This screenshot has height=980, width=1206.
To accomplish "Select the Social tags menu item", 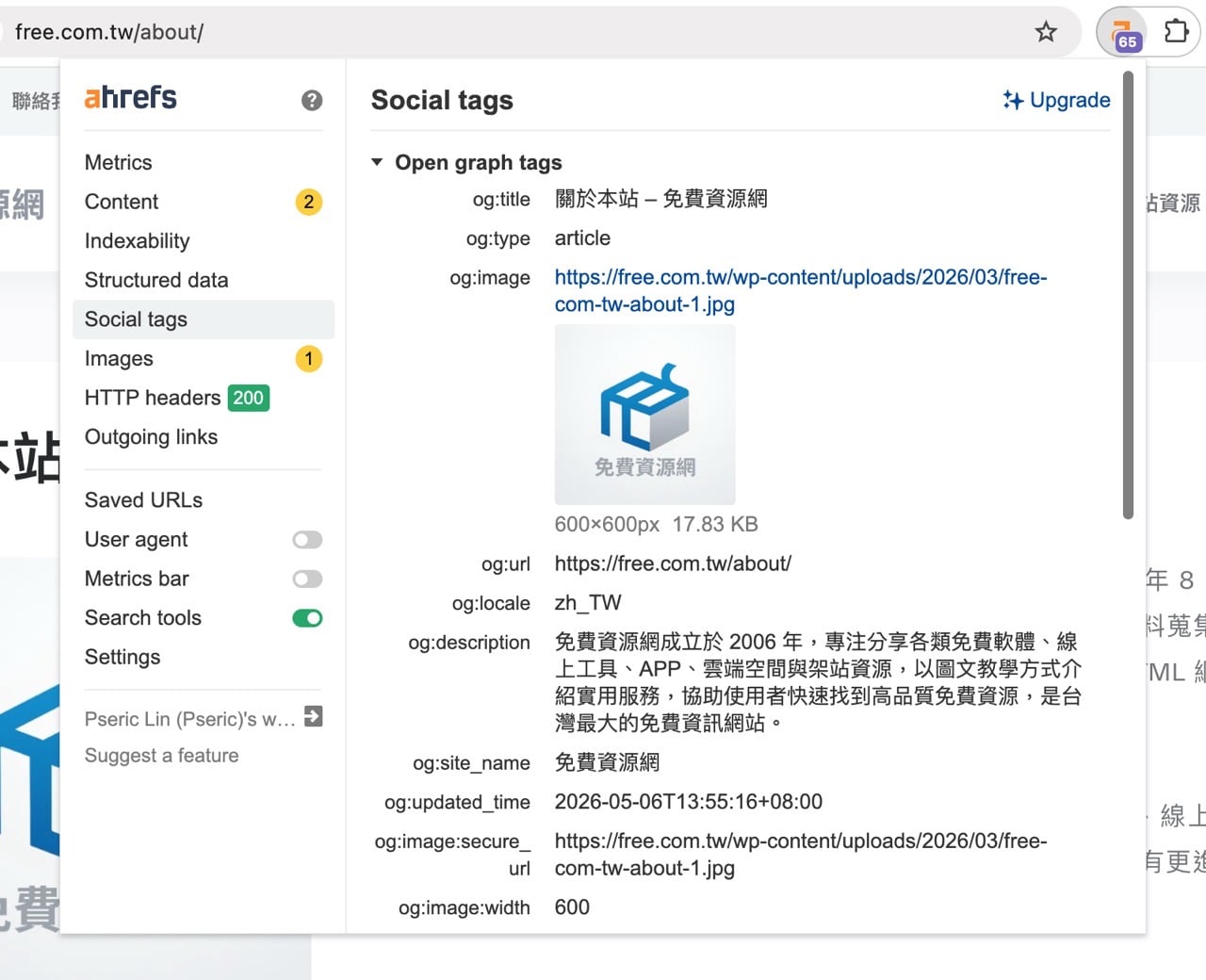I will tap(204, 319).
